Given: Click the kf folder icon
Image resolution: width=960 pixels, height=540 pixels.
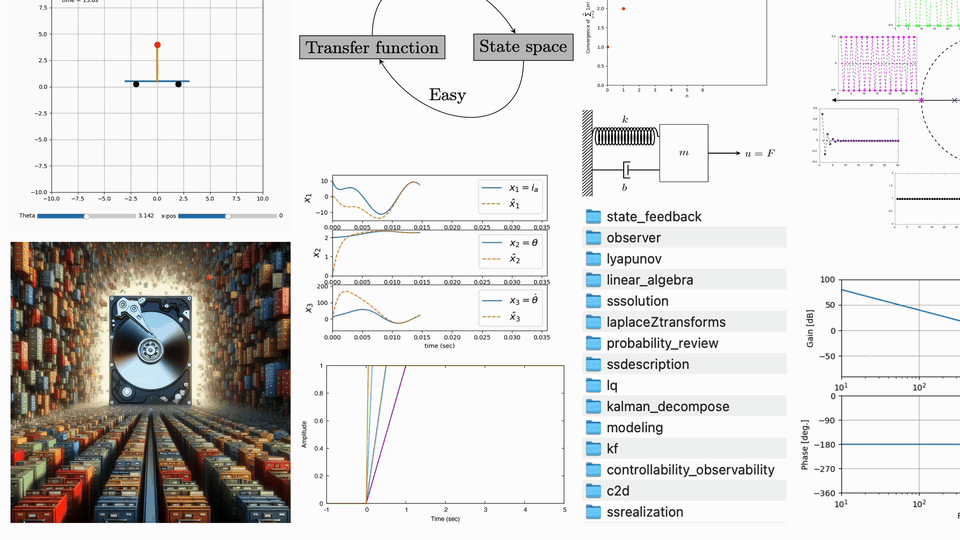Looking at the screenshot, I should pos(593,449).
